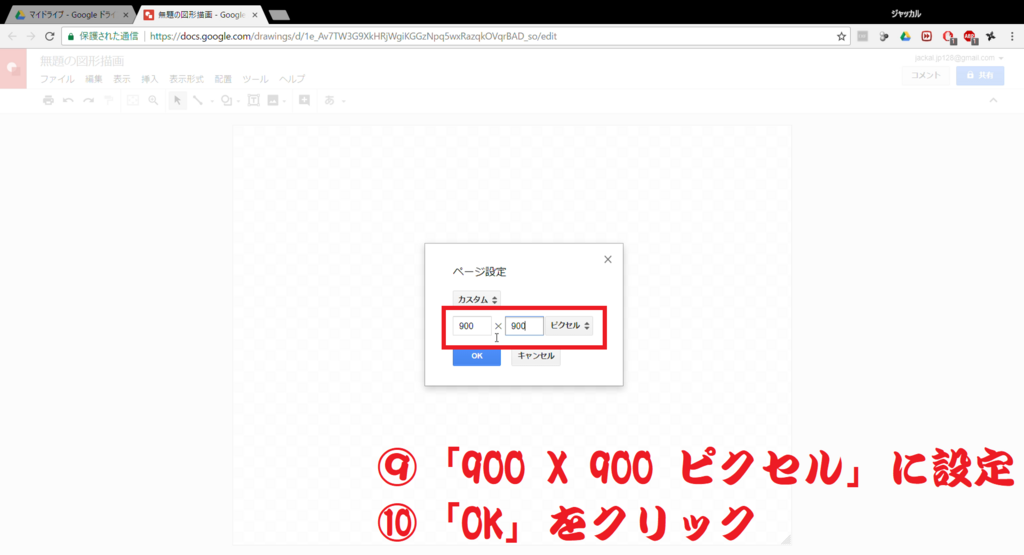Screen dimensions: 1024x555
Task: Open the 表示形式 menu
Action: click(187, 79)
